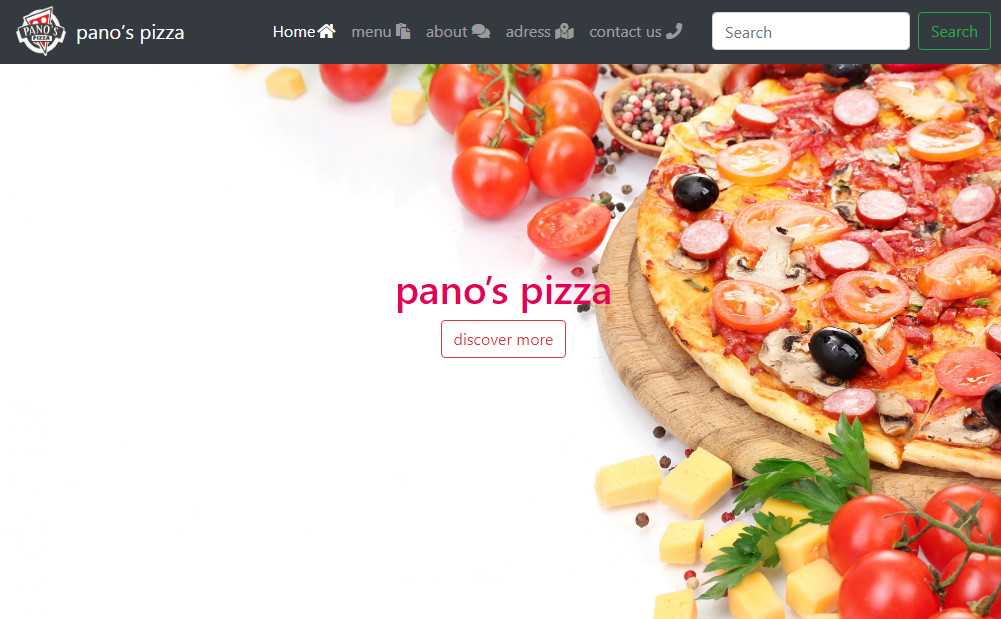Screen dimensions: 1001x619
Task: Click the map marker icon beside adress
Action: coord(564,31)
